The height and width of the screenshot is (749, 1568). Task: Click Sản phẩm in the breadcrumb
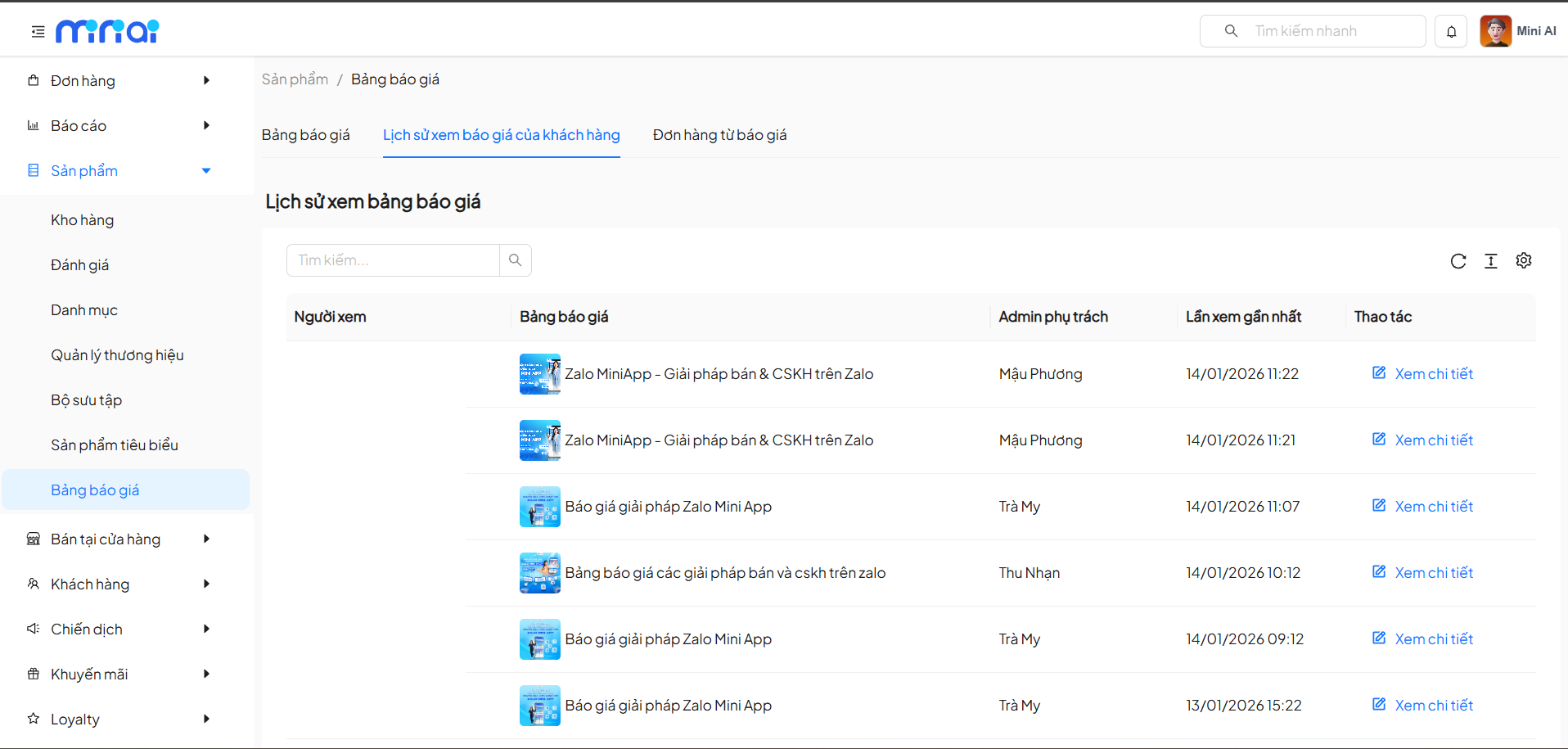[295, 79]
